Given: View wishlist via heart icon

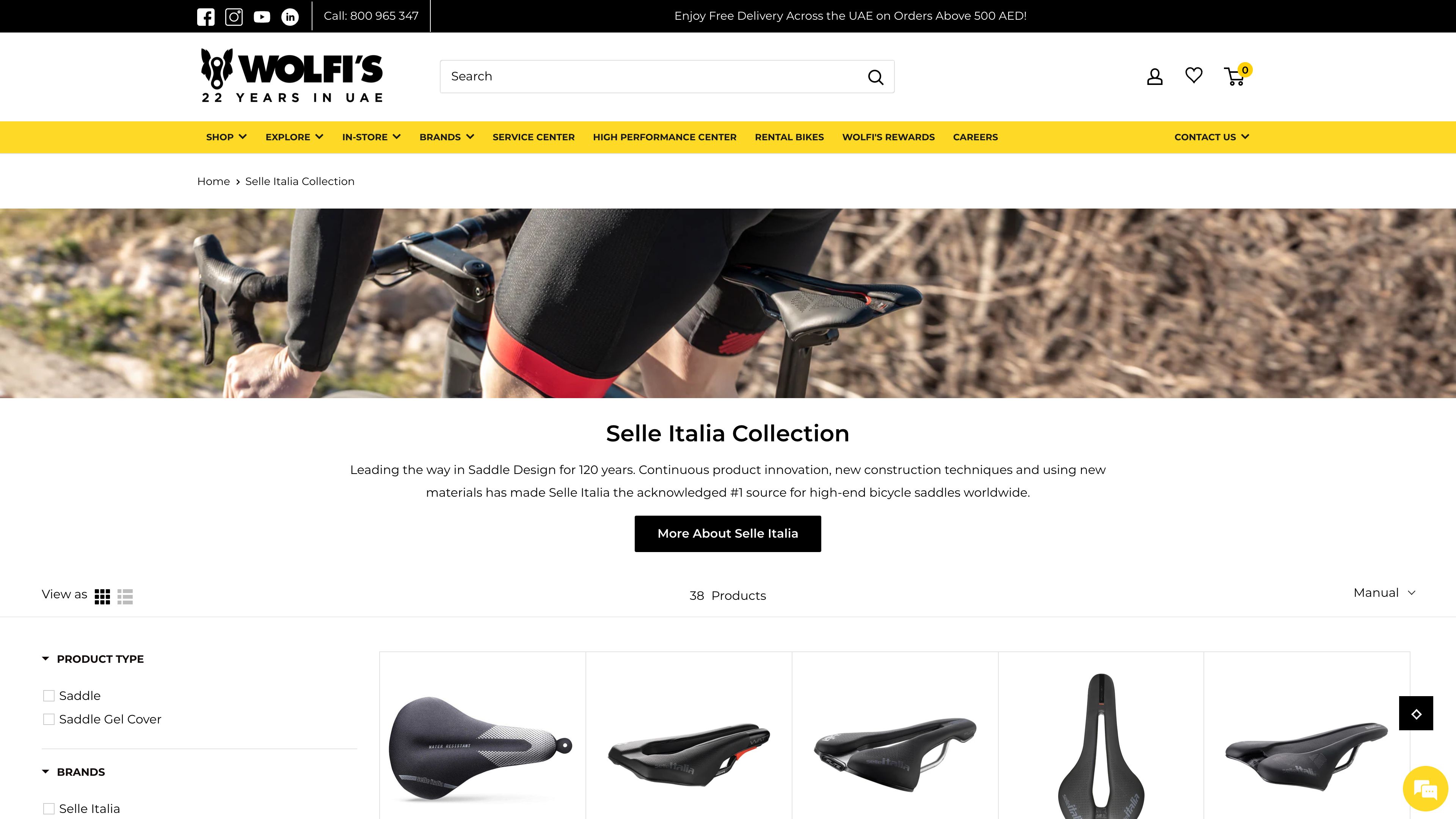Looking at the screenshot, I should 1194,75.
